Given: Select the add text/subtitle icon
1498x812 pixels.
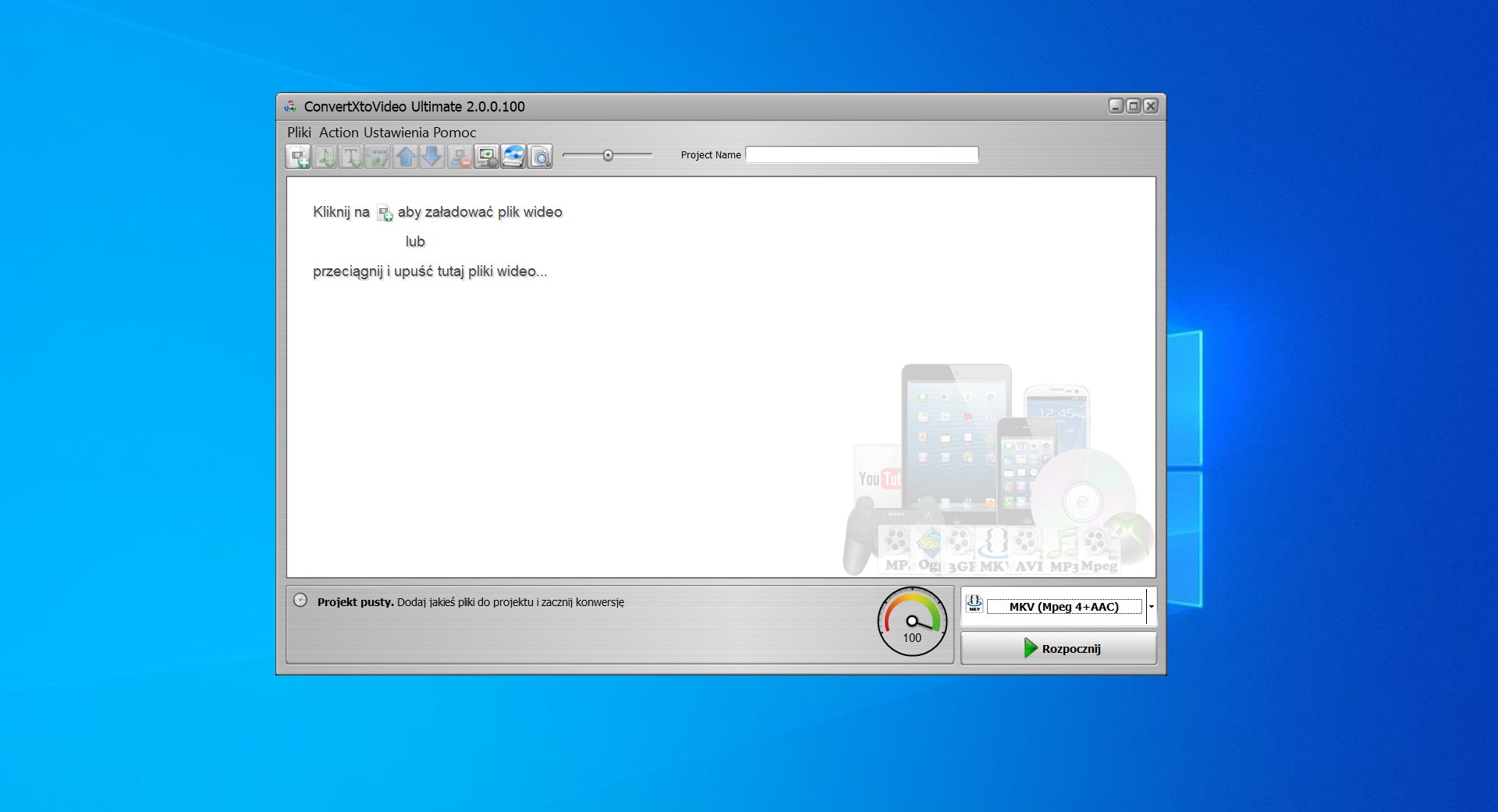Looking at the screenshot, I should (x=352, y=156).
